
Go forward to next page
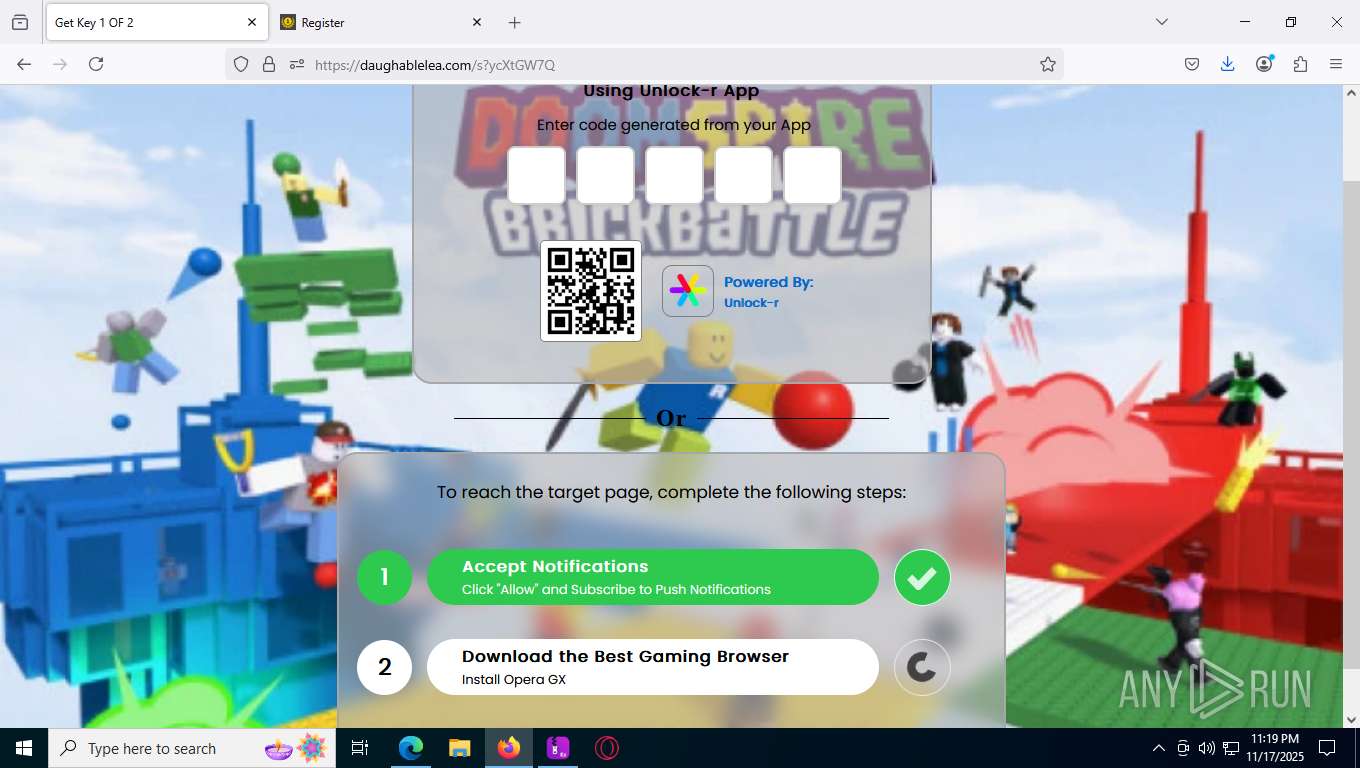[x=60, y=64]
